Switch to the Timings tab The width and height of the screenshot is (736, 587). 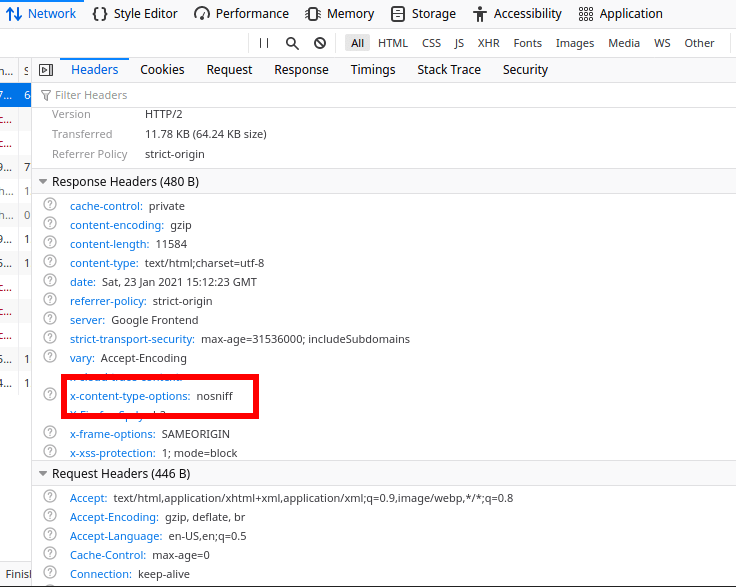(373, 70)
